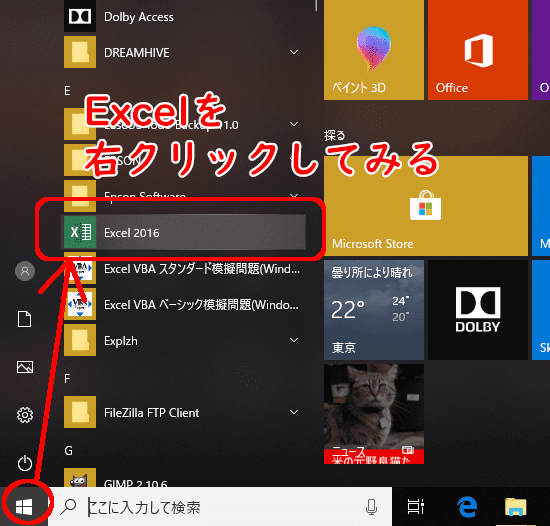The width and height of the screenshot is (550, 526).
Task: Click the letter G section header
Action: (x=68, y=450)
